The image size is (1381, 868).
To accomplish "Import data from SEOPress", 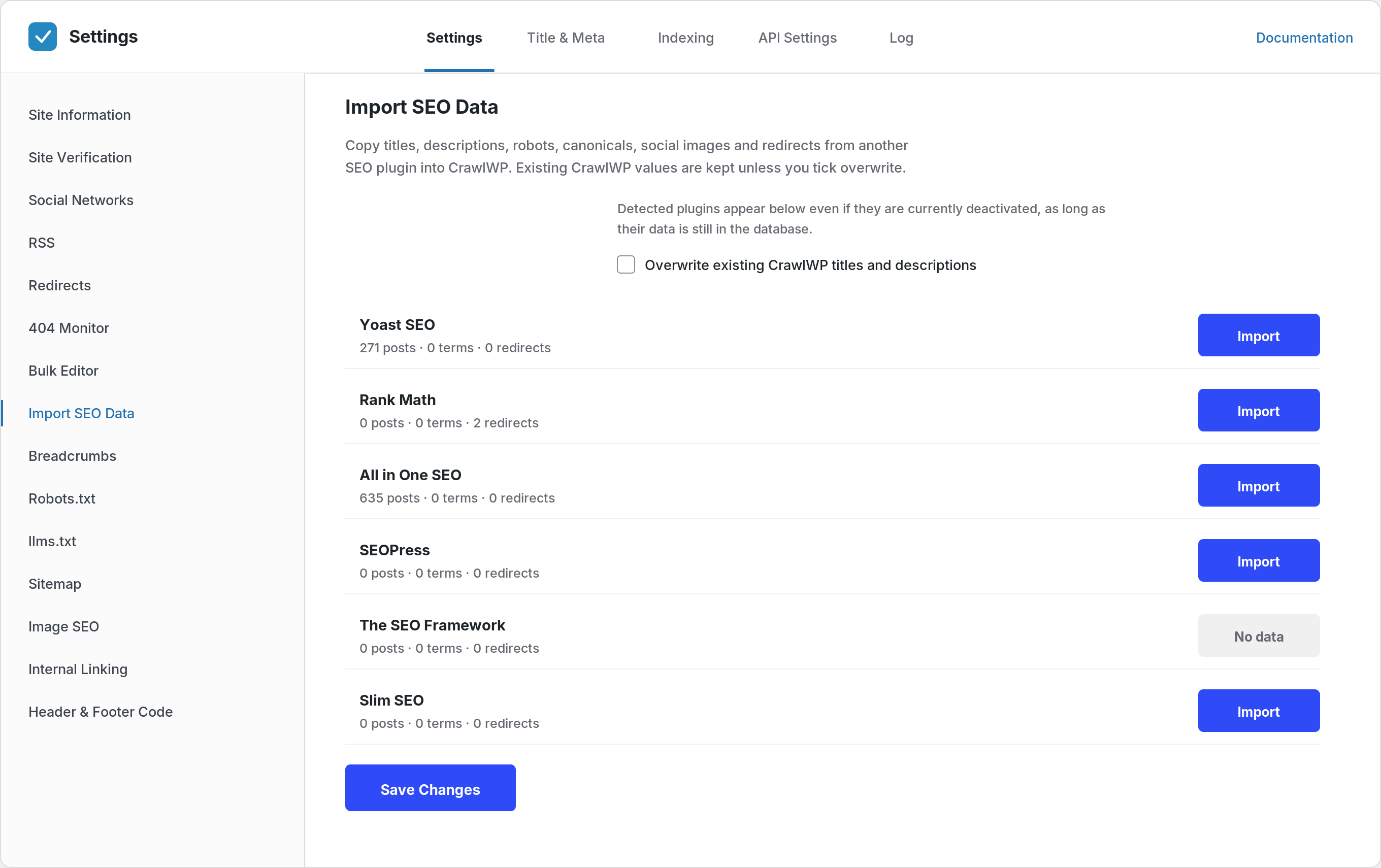I will coord(1258,561).
